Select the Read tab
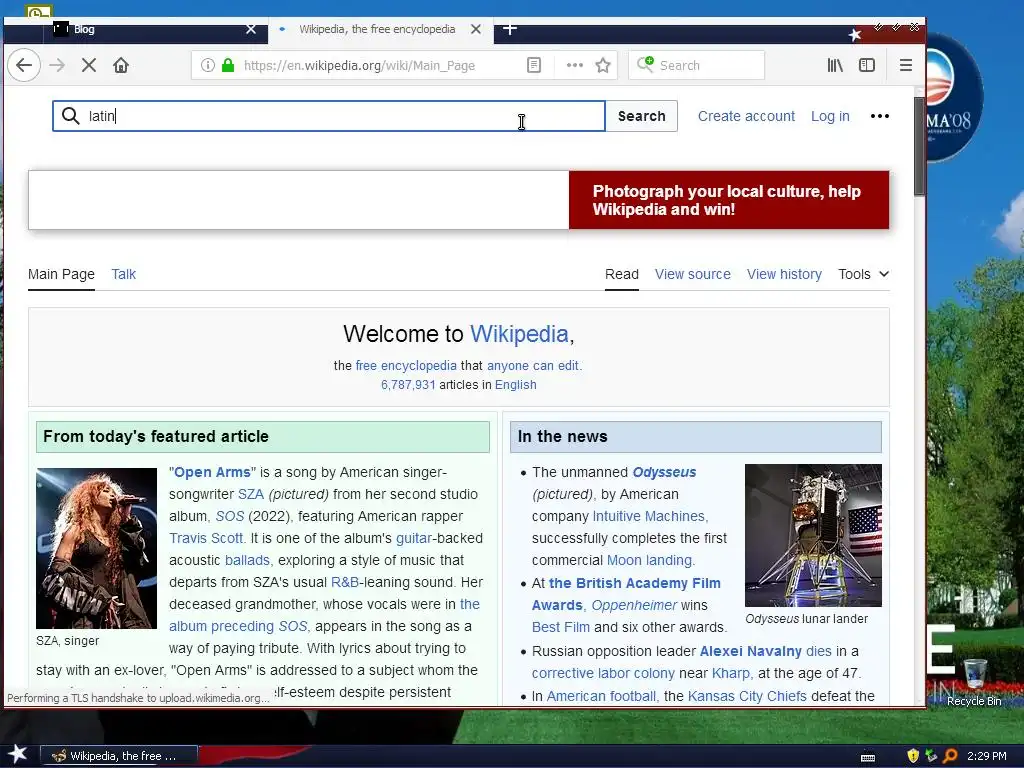The image size is (1024, 768). (622, 274)
